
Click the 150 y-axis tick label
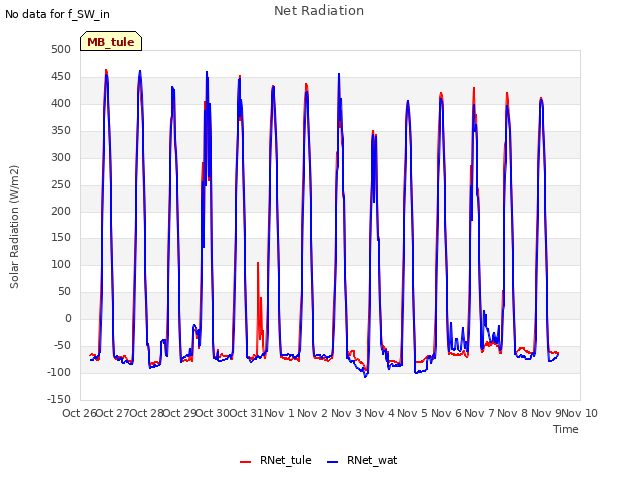click(61, 237)
